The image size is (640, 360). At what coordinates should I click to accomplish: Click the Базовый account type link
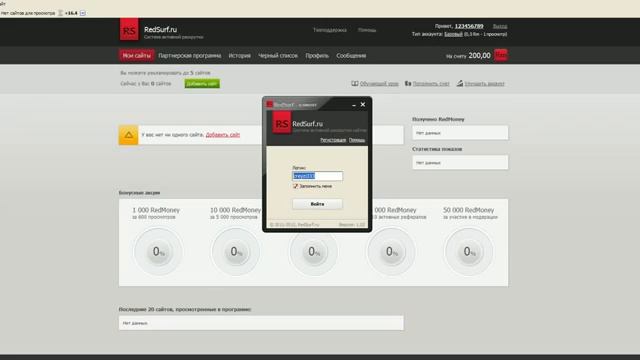coord(453,34)
